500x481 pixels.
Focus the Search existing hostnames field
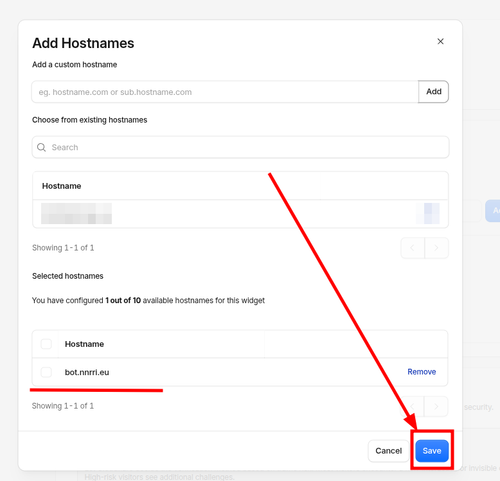point(240,147)
